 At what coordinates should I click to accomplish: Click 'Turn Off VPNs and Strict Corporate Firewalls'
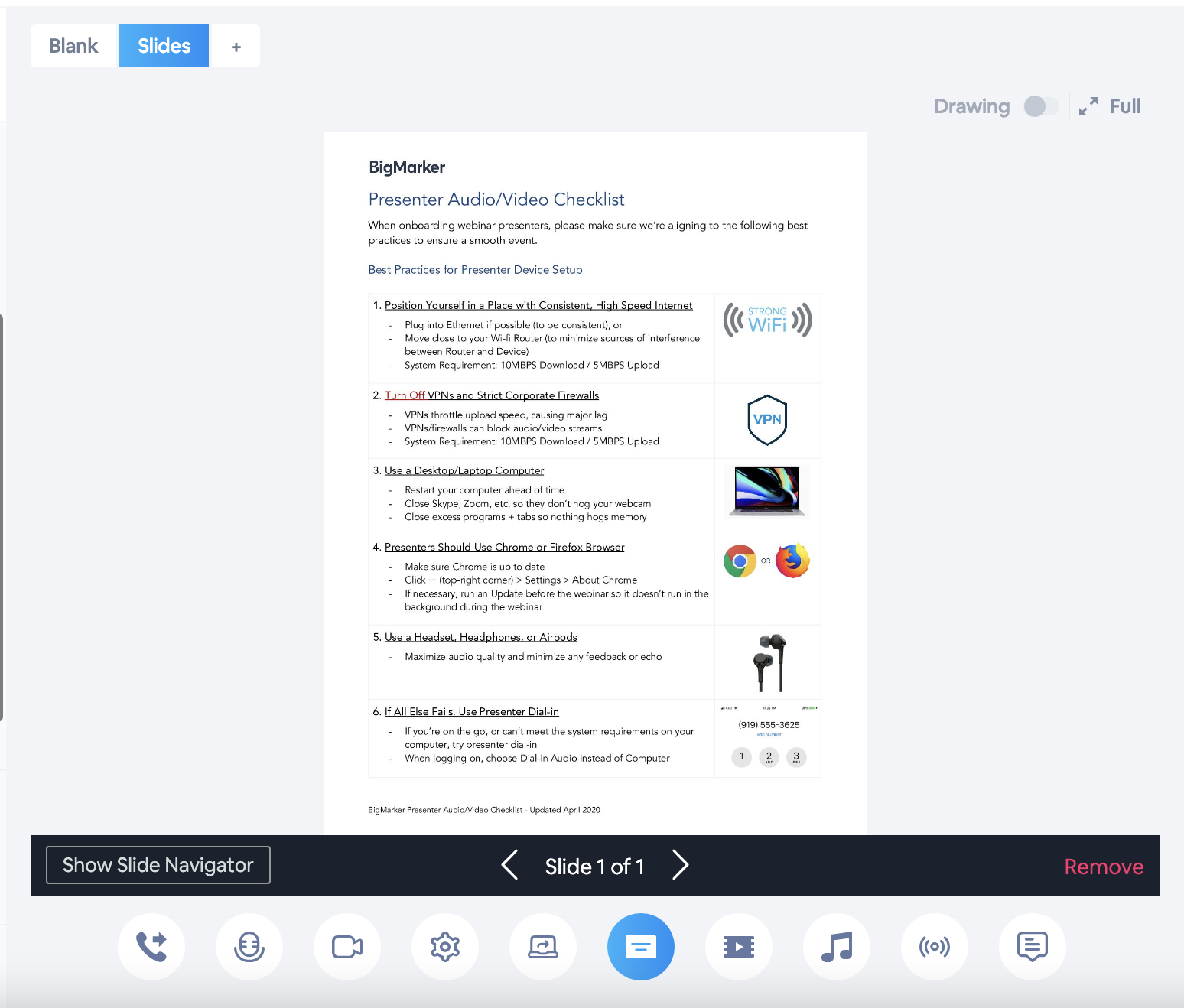click(x=492, y=395)
